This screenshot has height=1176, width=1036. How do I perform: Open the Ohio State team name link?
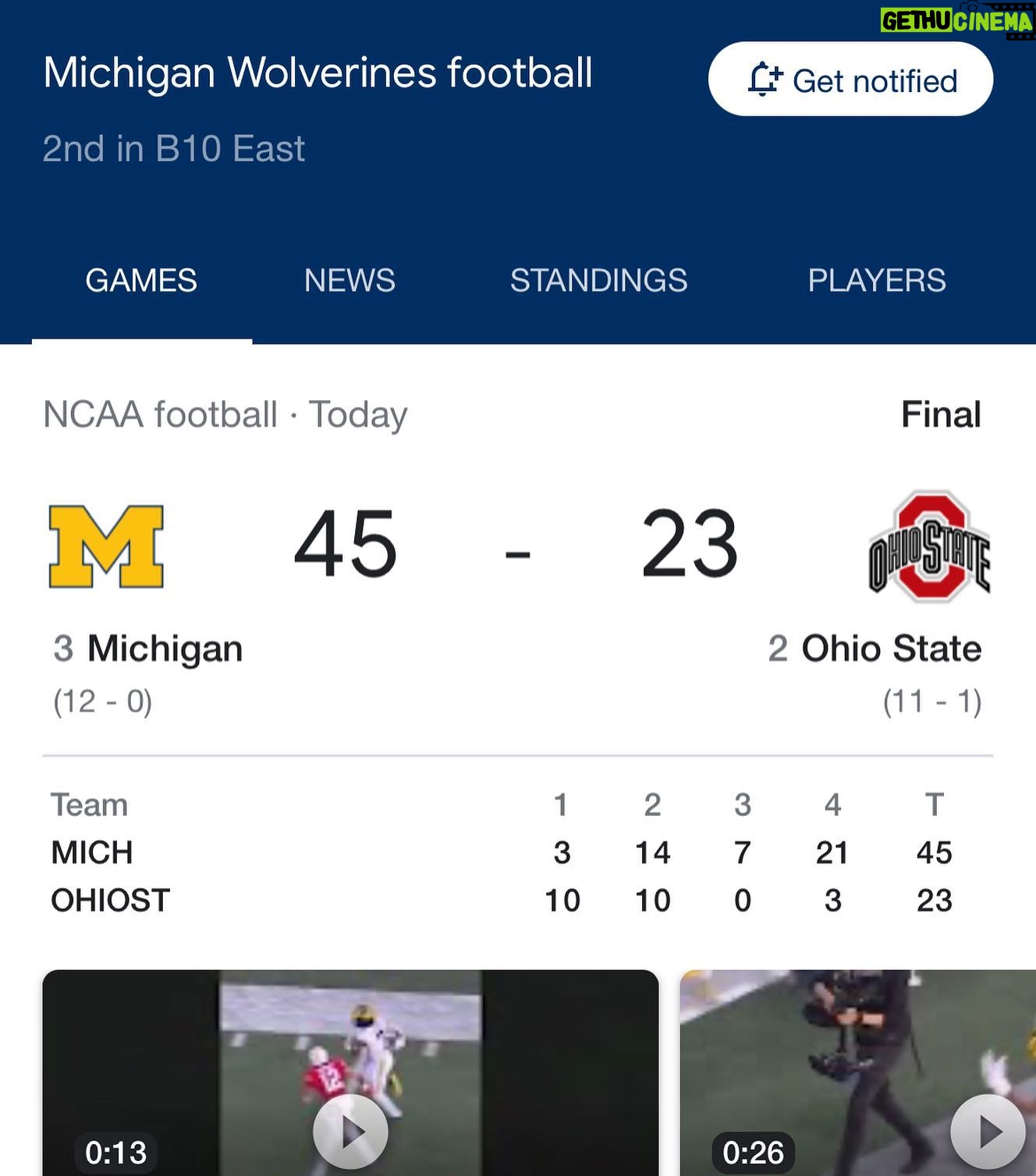[x=892, y=649]
